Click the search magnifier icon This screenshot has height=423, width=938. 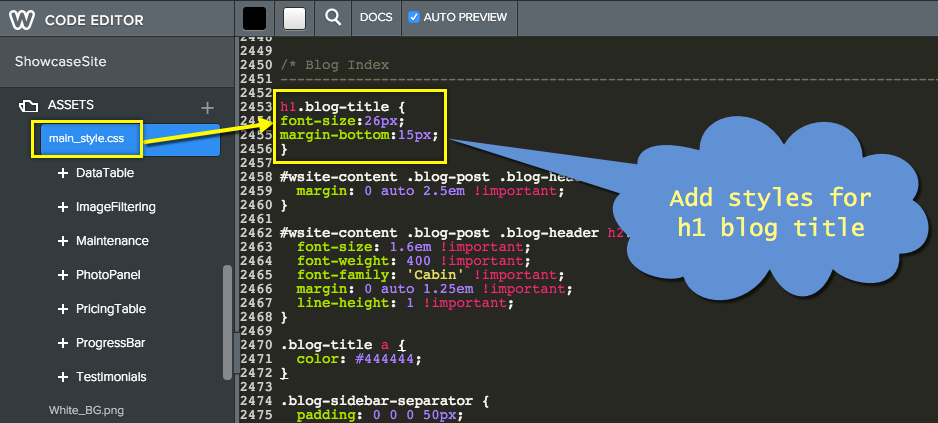[x=333, y=17]
